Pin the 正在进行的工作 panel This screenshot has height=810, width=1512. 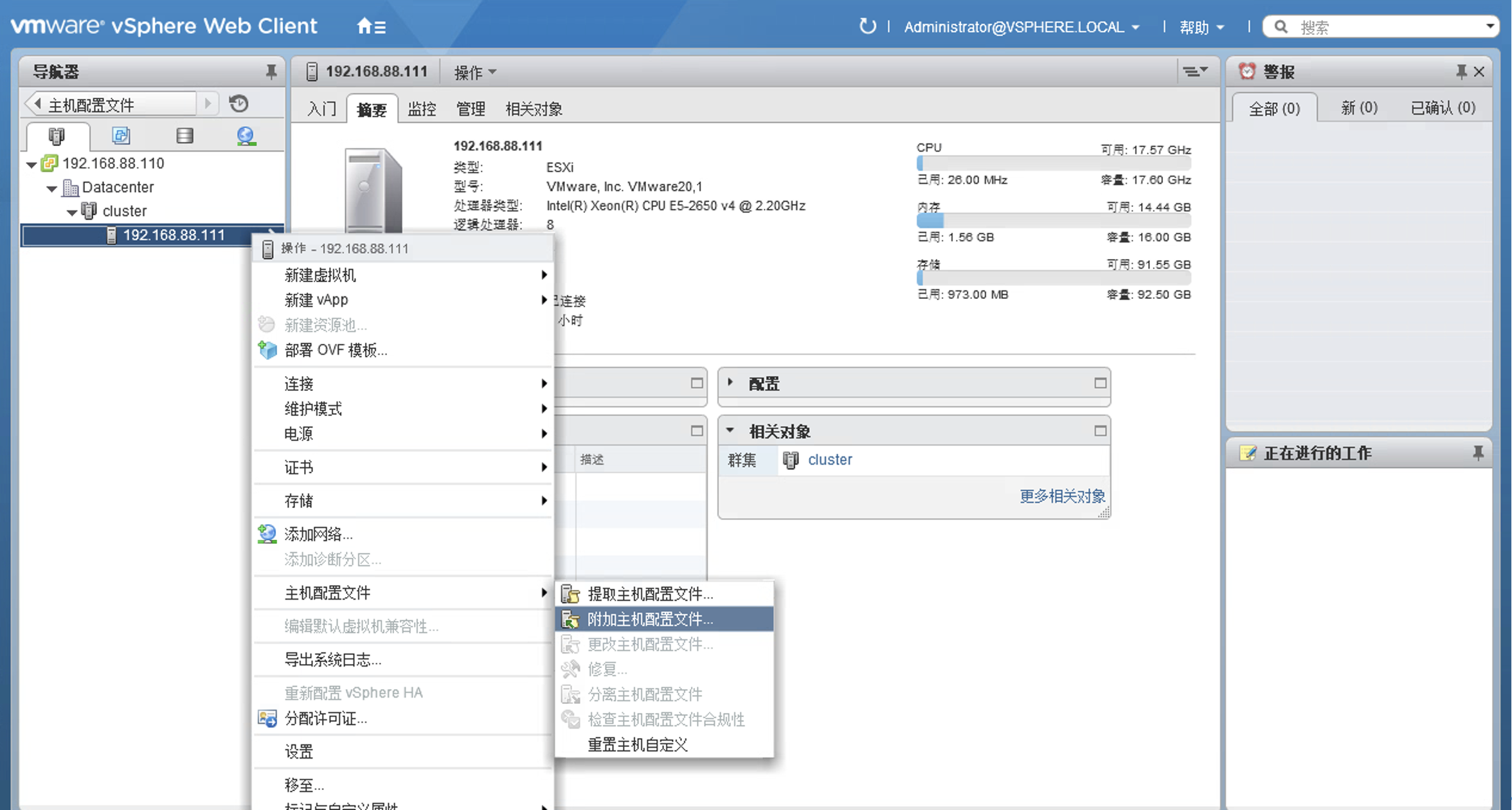1478,453
